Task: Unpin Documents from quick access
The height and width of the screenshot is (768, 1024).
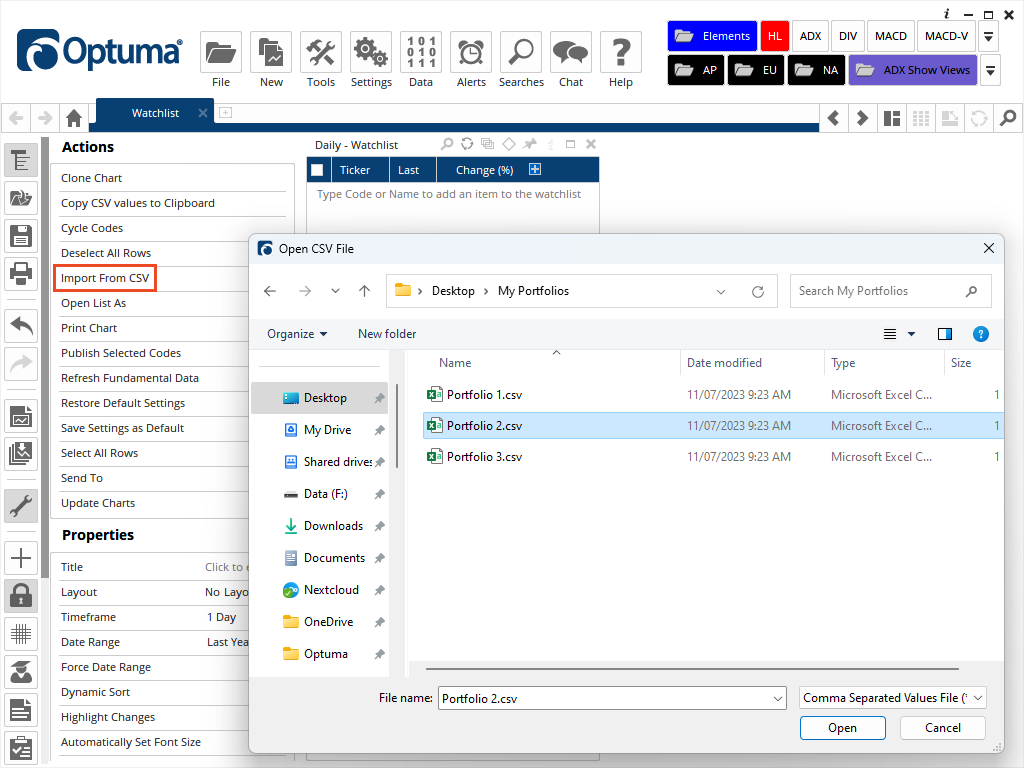Action: [379, 558]
